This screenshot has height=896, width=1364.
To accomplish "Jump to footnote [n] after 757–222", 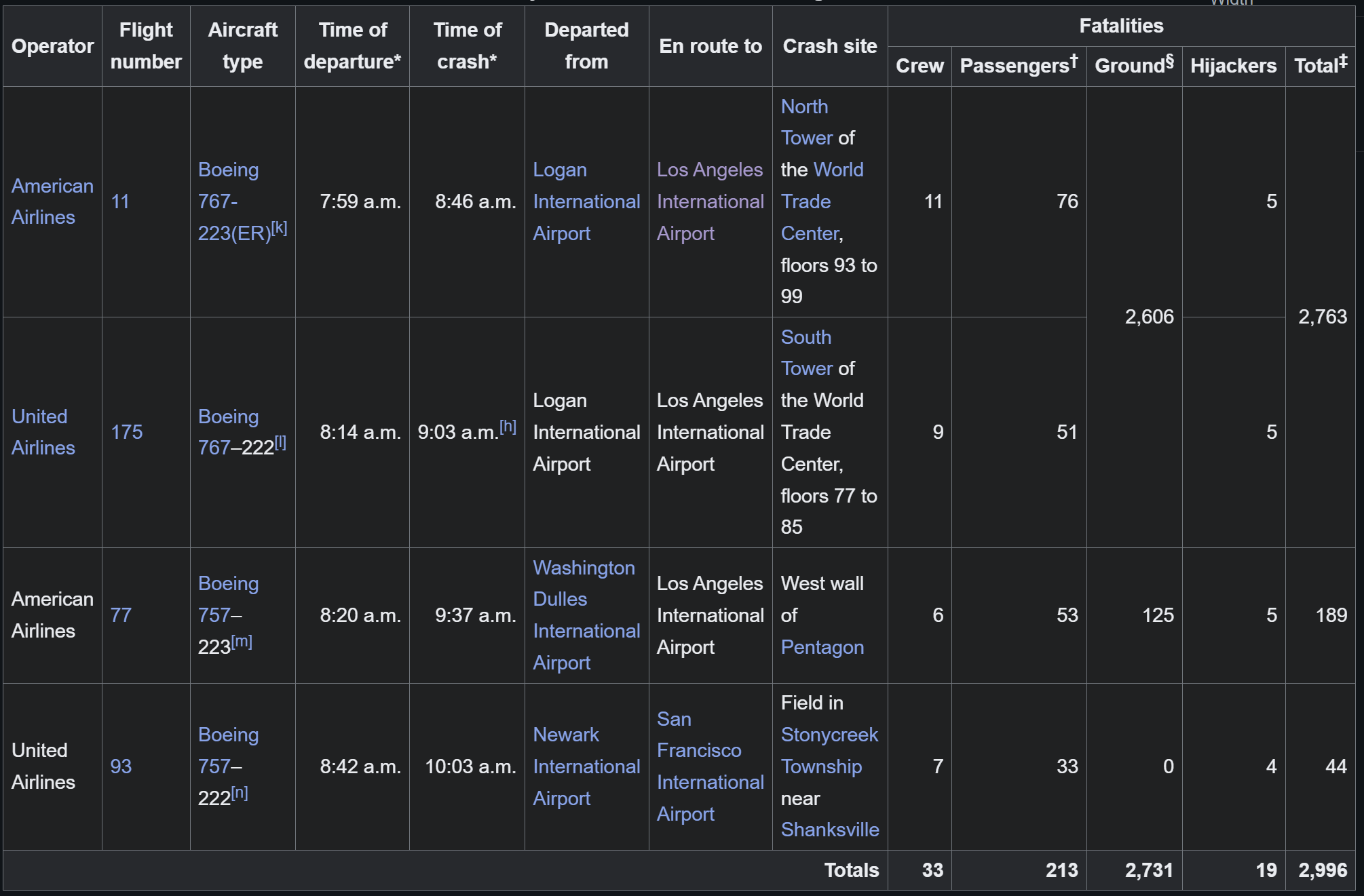I will 240,793.
